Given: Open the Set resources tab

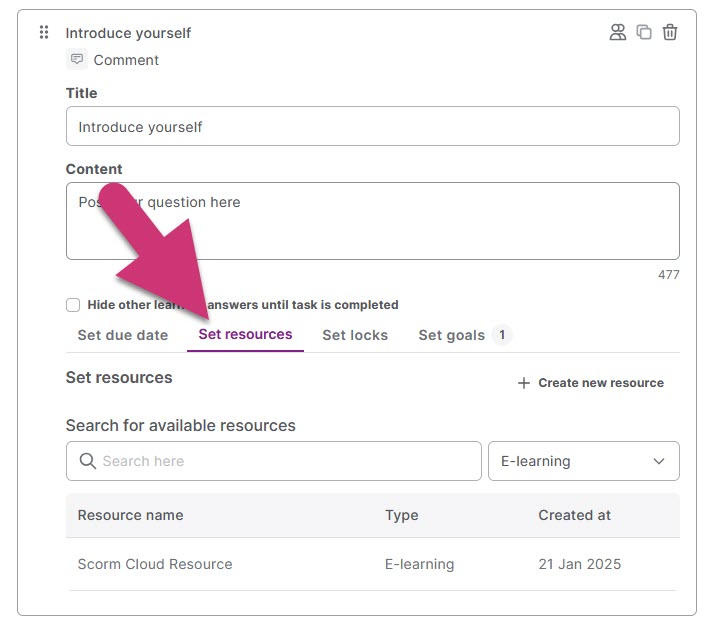Looking at the screenshot, I should point(245,335).
